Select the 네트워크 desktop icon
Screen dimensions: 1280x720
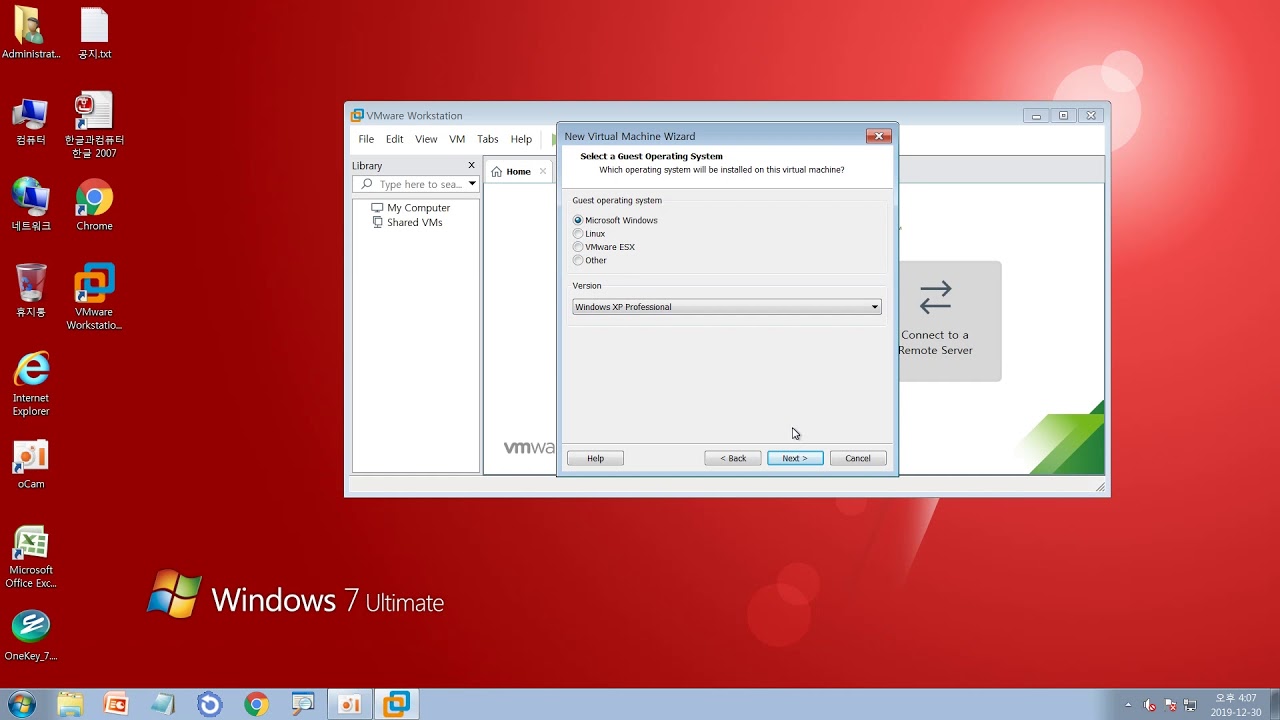click(31, 206)
